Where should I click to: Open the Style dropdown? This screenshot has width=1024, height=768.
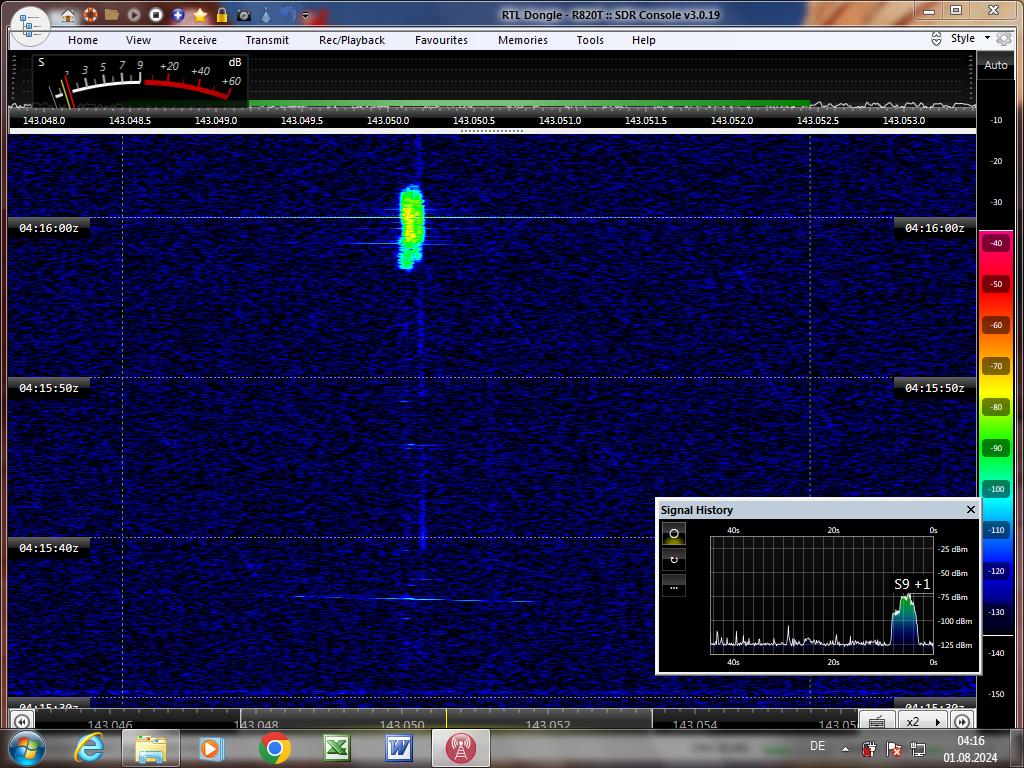pyautogui.click(x=970, y=38)
